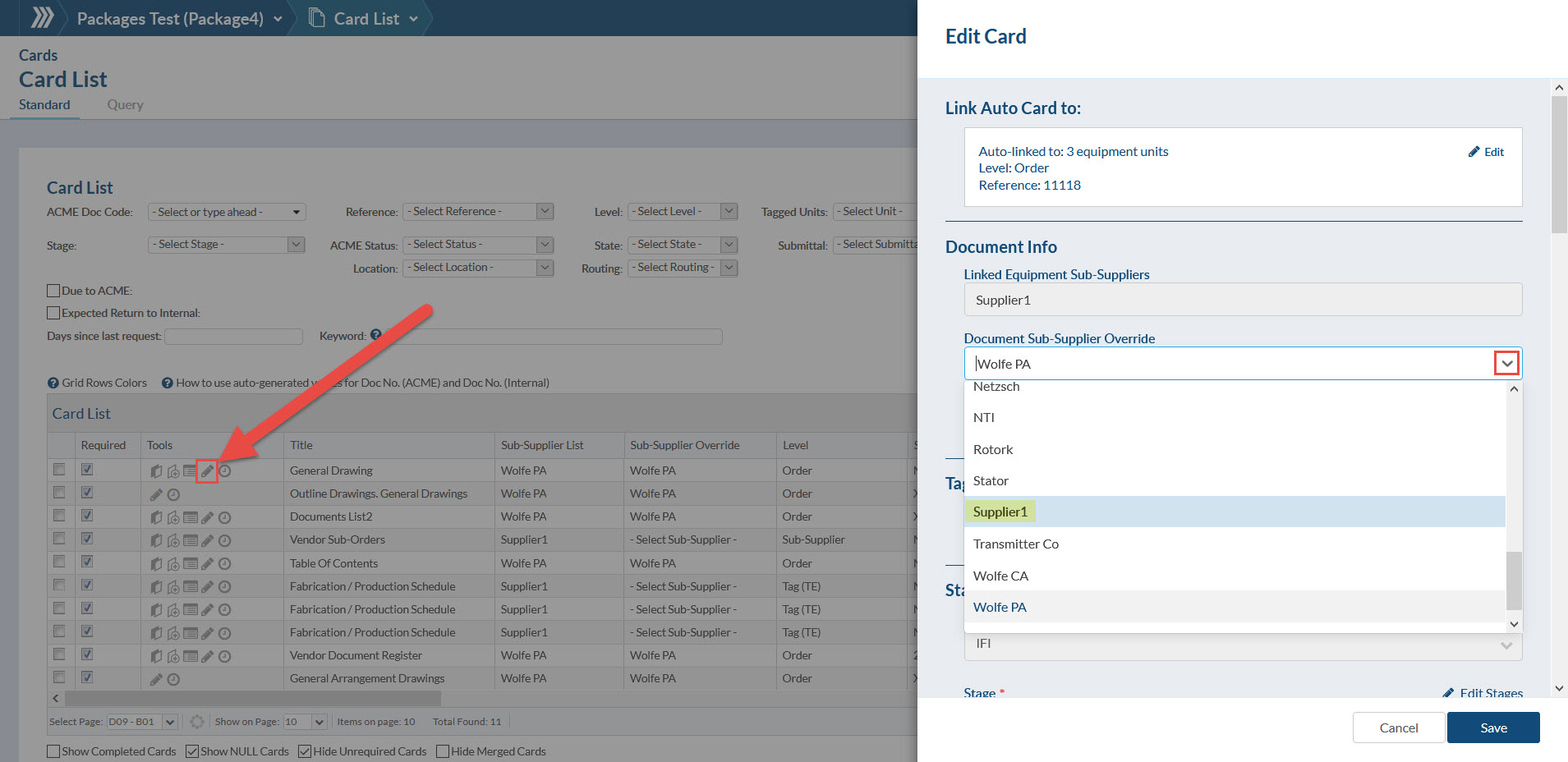
Task: Click the Edit Card panel vertical scrollbar
Action: (1559, 164)
